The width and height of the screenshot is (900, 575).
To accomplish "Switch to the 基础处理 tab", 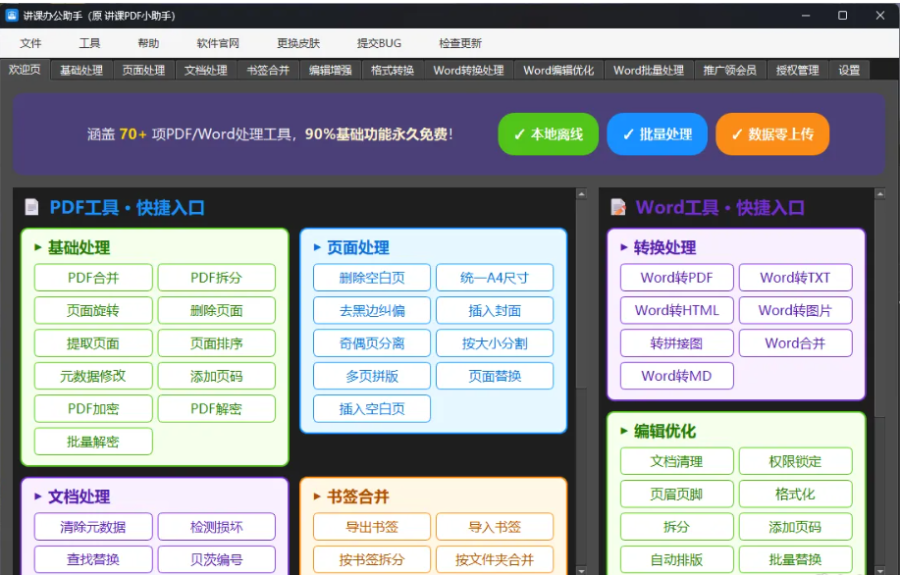I will tap(82, 70).
